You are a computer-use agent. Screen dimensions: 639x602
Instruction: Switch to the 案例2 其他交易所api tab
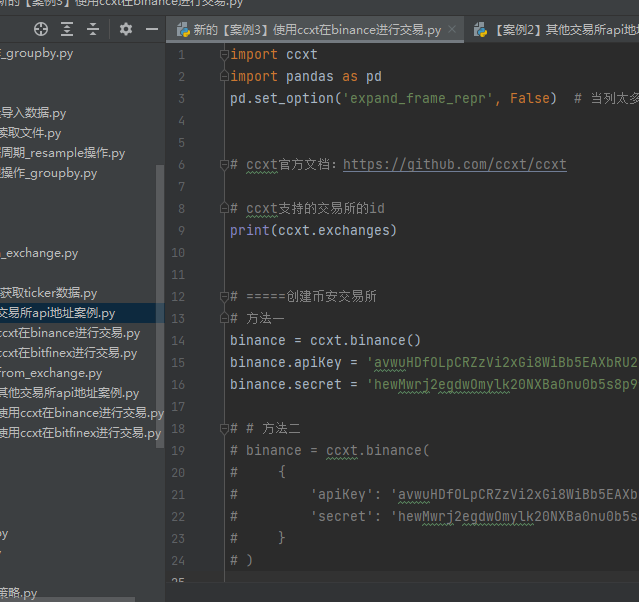point(560,30)
